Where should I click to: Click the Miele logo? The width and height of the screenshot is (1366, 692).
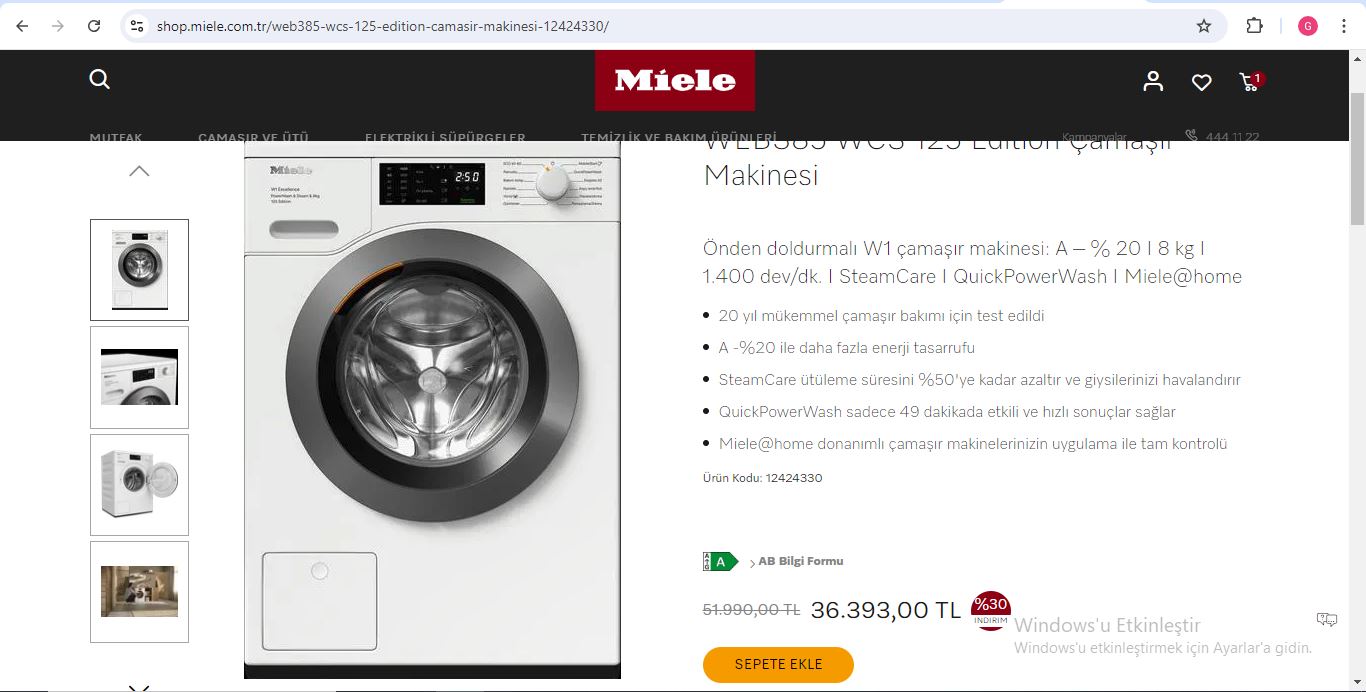pyautogui.click(x=675, y=80)
